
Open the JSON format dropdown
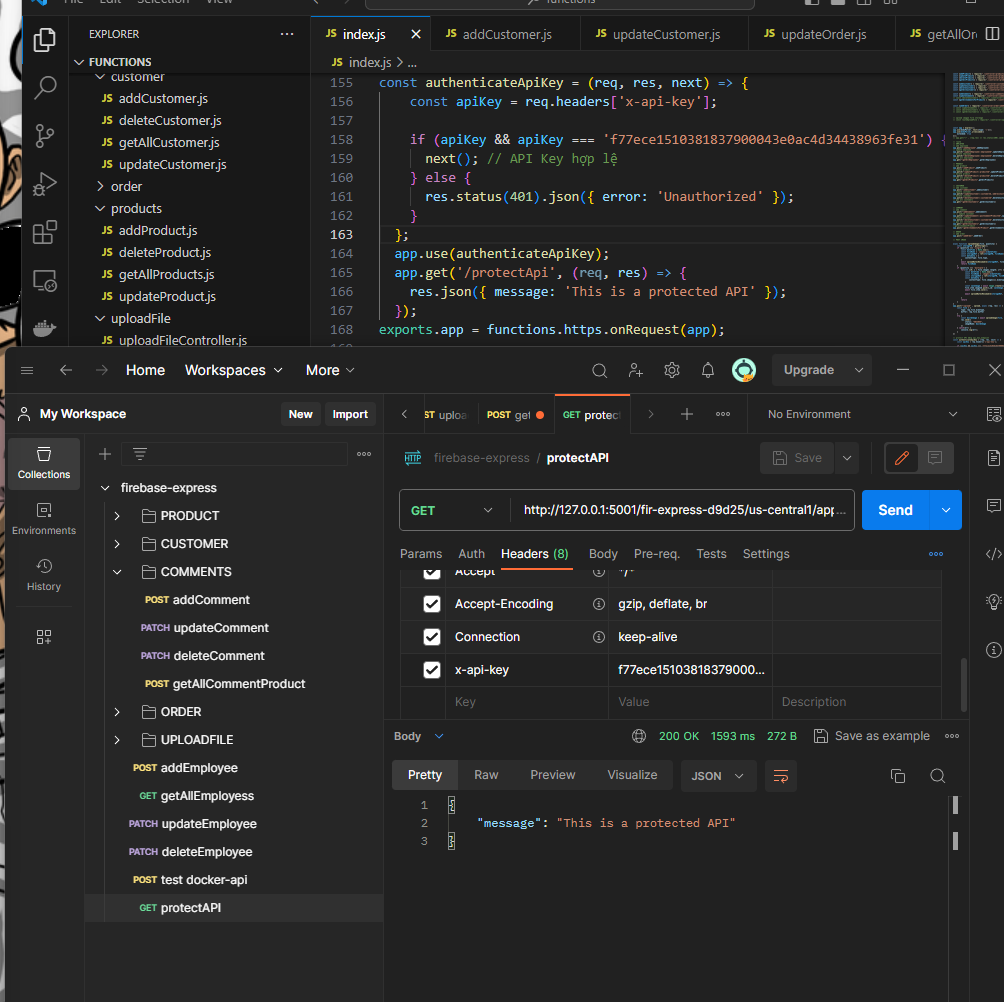tap(718, 776)
